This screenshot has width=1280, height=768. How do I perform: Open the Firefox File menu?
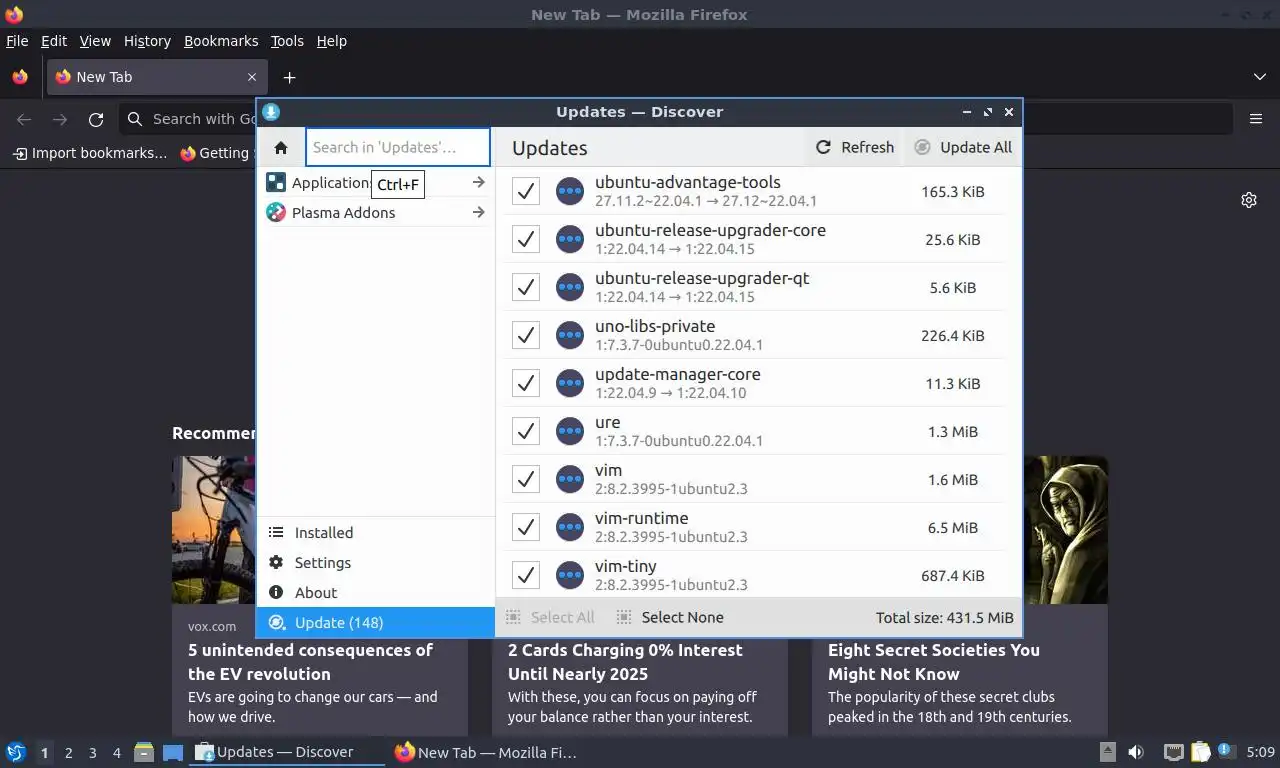tap(17, 41)
